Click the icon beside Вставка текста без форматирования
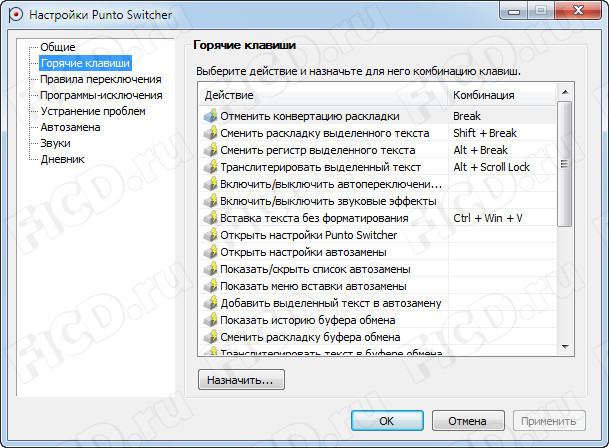Image resolution: width=609 pixels, height=448 pixels. (x=210, y=218)
